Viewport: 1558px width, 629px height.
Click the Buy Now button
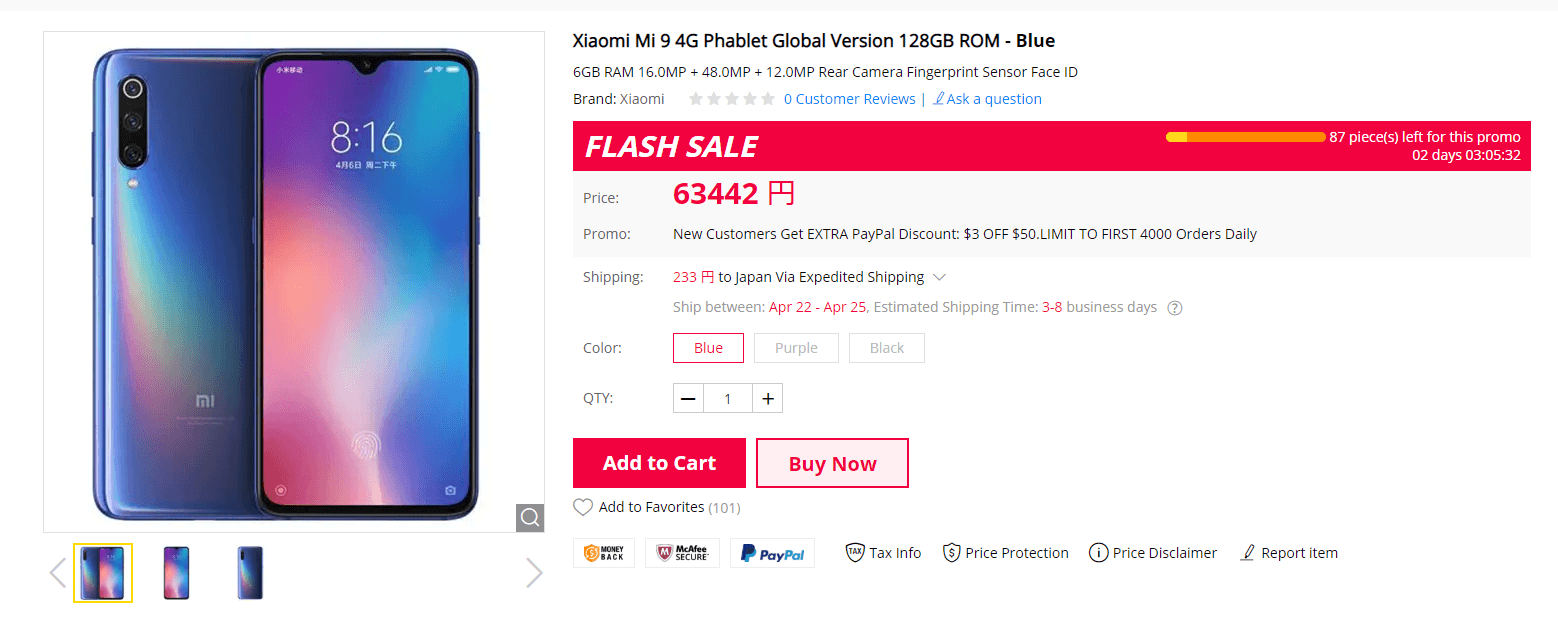(832, 463)
